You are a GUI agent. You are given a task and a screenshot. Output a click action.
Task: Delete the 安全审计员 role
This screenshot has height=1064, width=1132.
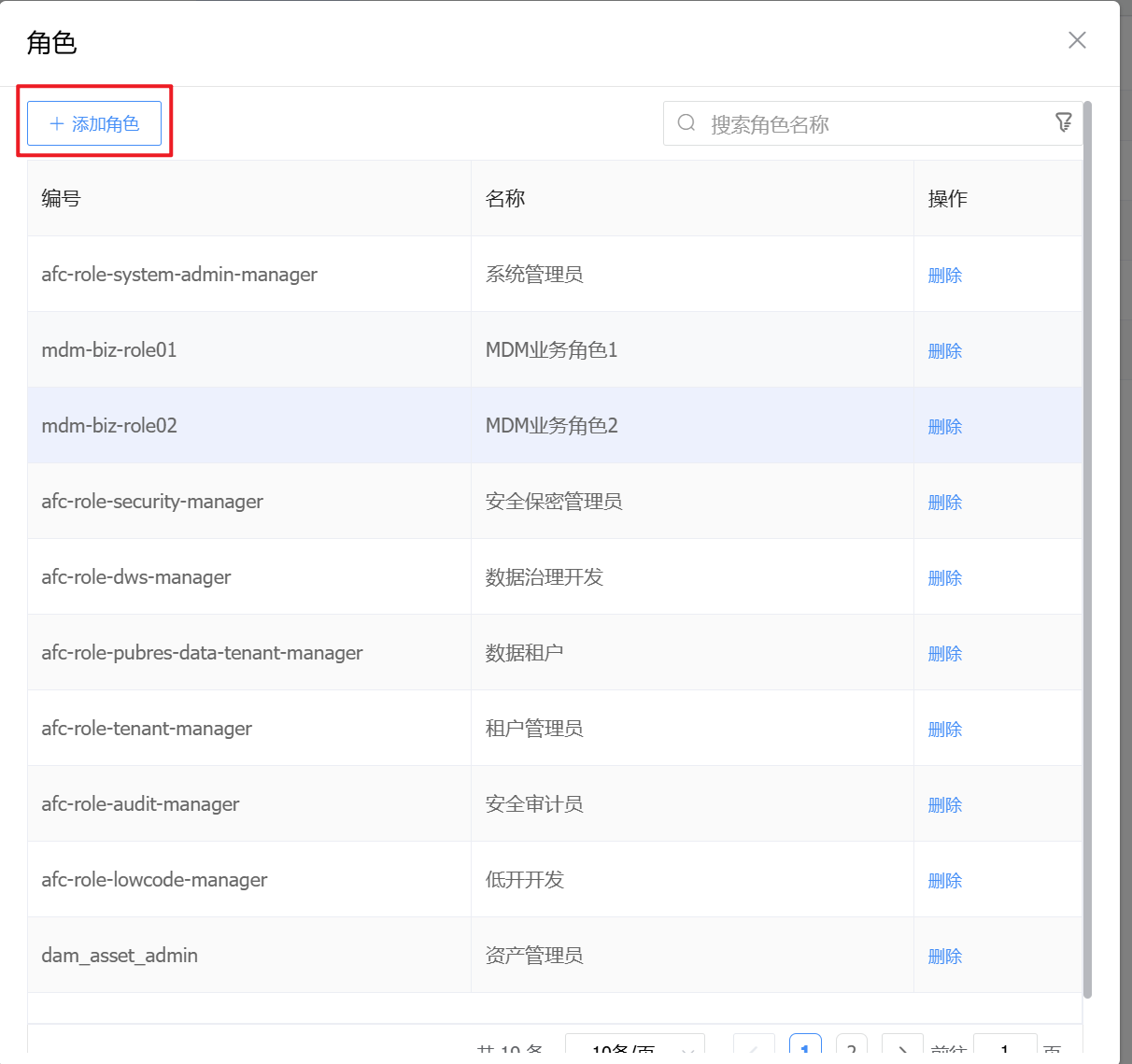tap(944, 805)
